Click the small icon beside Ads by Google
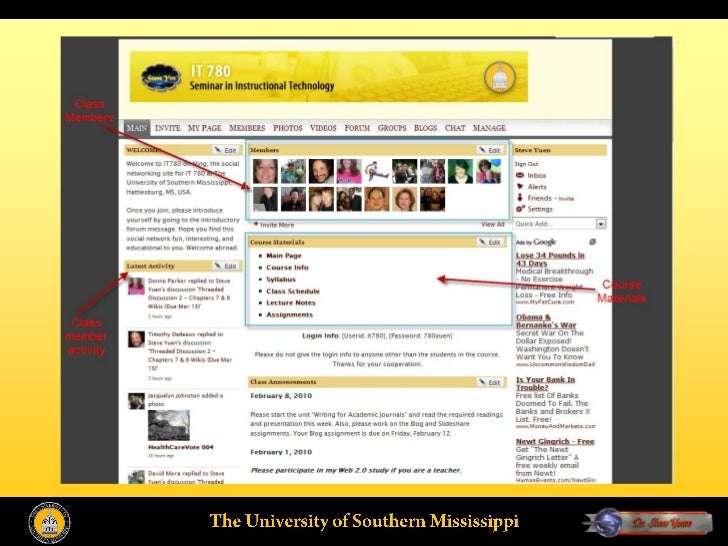728x546 pixels. (592, 242)
